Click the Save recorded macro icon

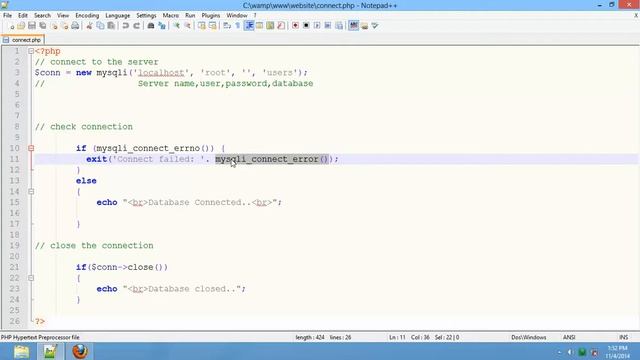(x=339, y=26)
